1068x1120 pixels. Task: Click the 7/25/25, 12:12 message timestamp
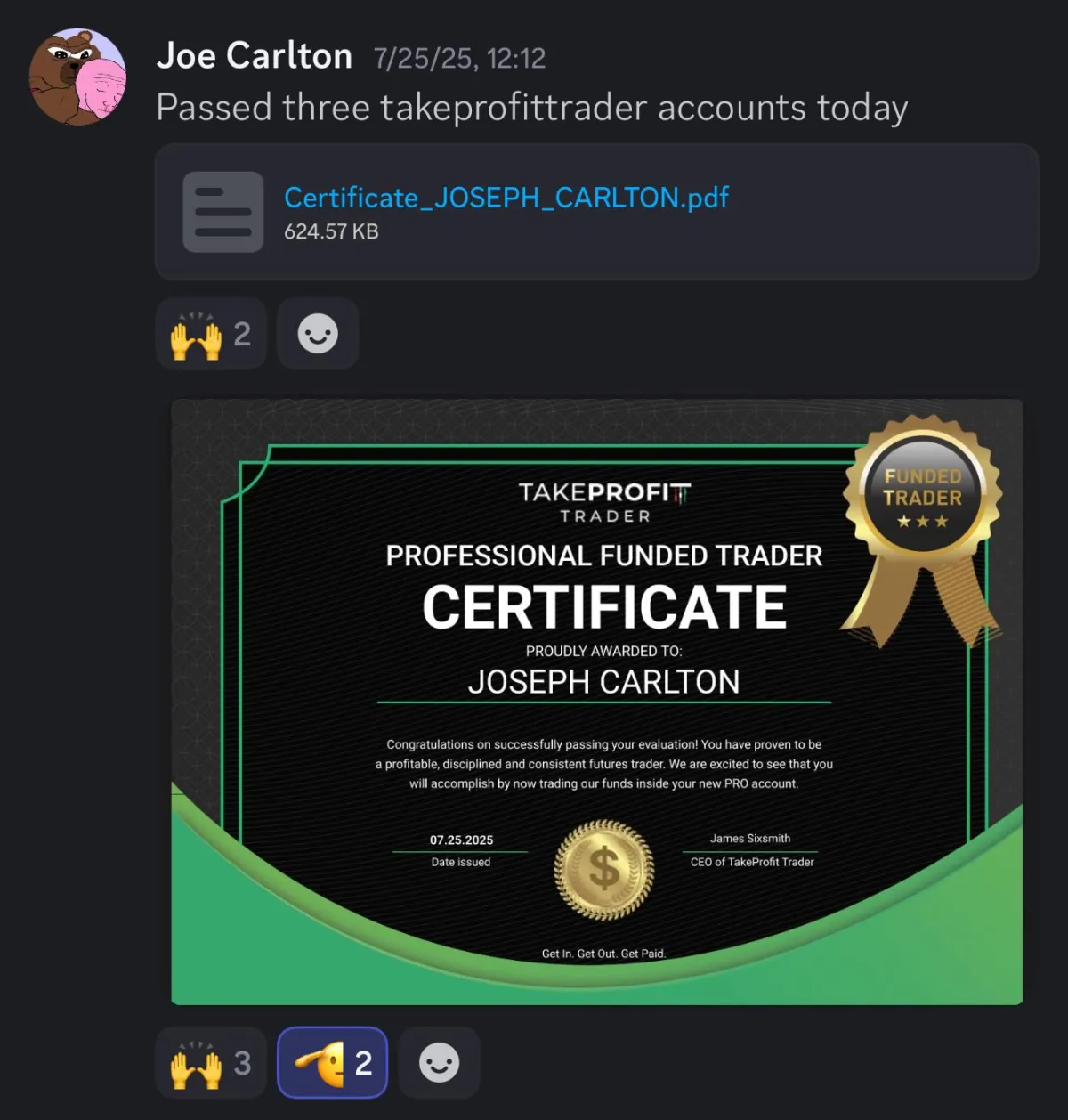(x=459, y=59)
